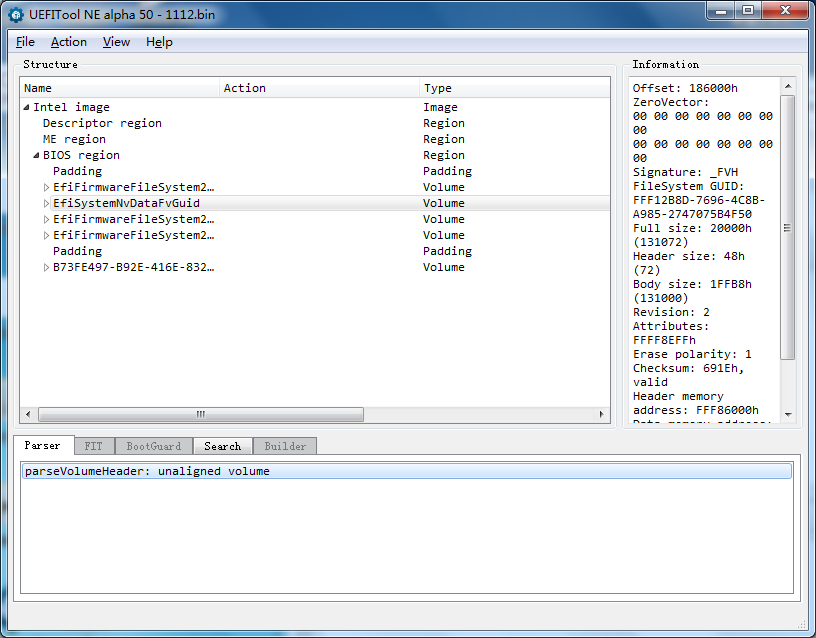Click the Erase polarity: 1 text
Viewport: 816px width, 638px height.
pos(692,354)
